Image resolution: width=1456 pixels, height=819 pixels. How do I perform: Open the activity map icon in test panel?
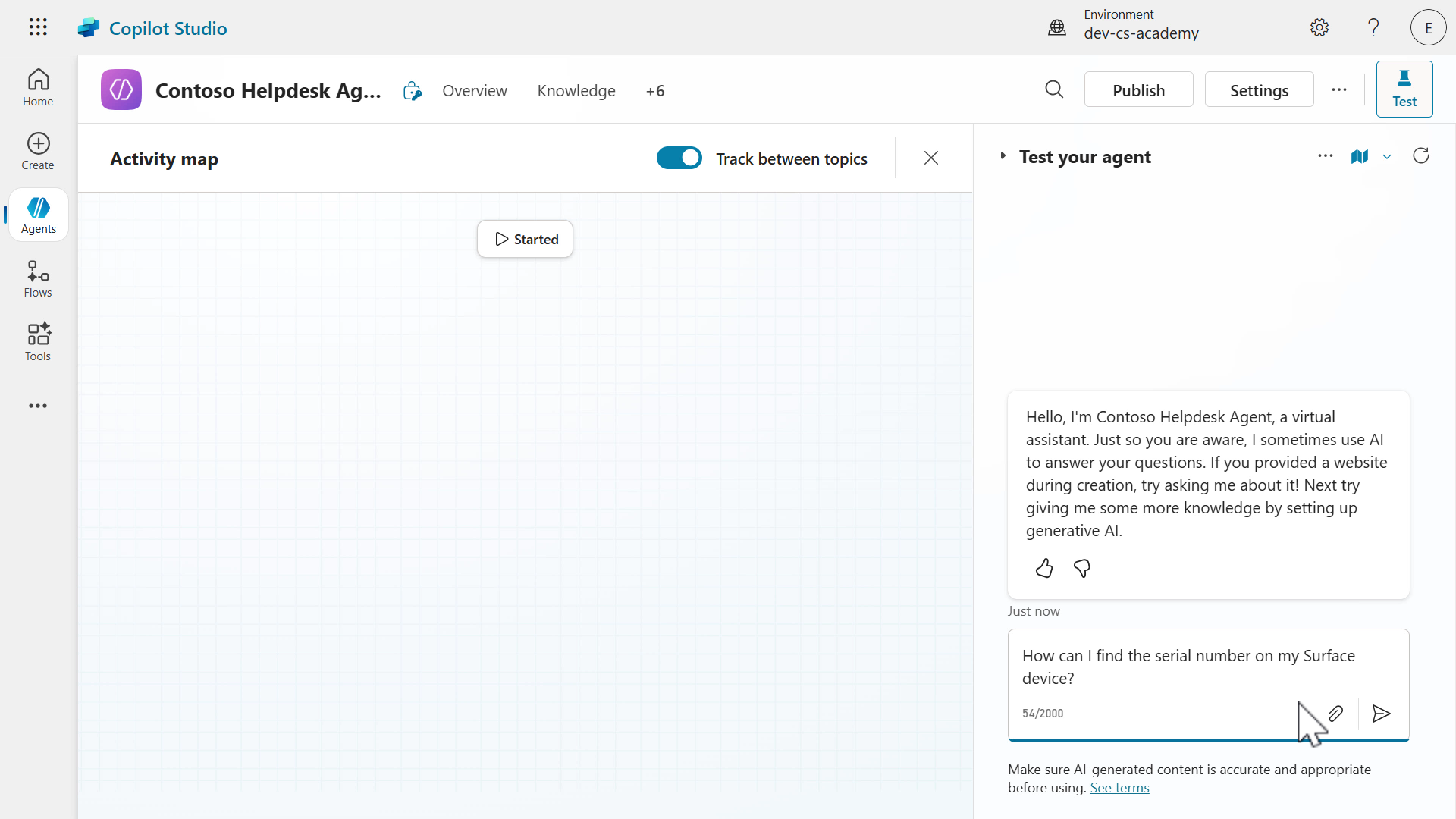click(x=1360, y=156)
